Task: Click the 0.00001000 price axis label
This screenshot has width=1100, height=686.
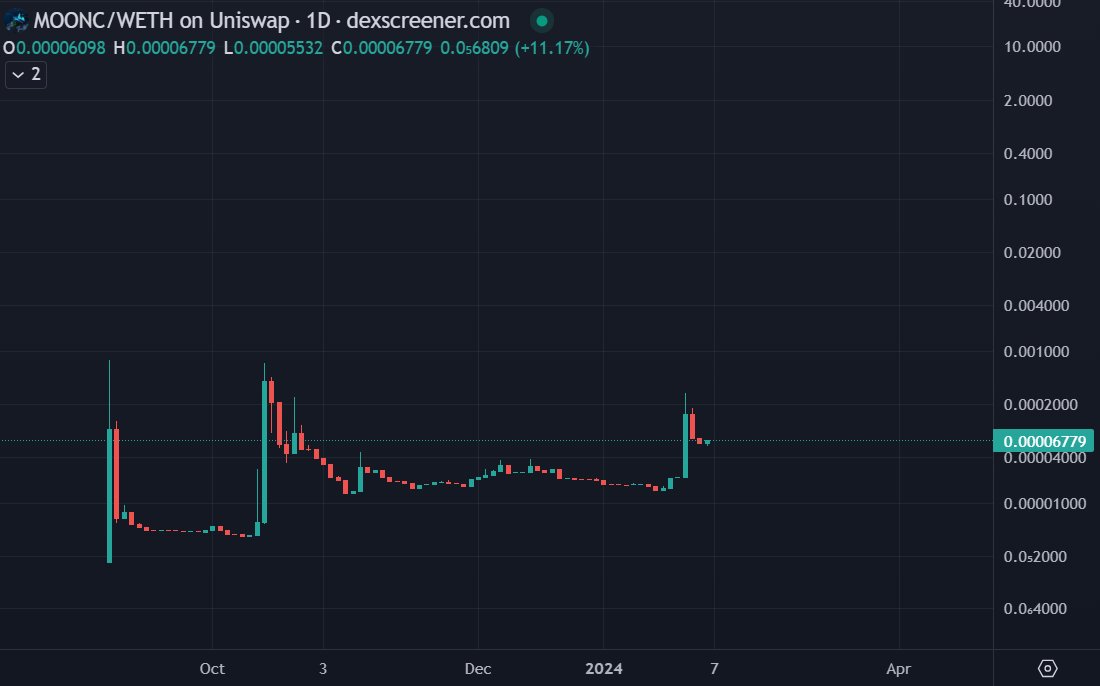Action: (1045, 504)
